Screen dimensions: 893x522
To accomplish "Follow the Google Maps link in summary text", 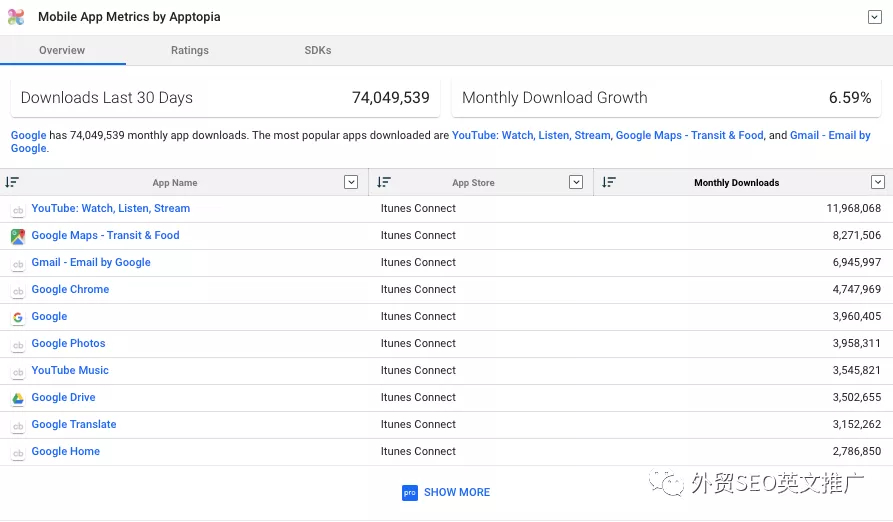I will click(x=690, y=135).
